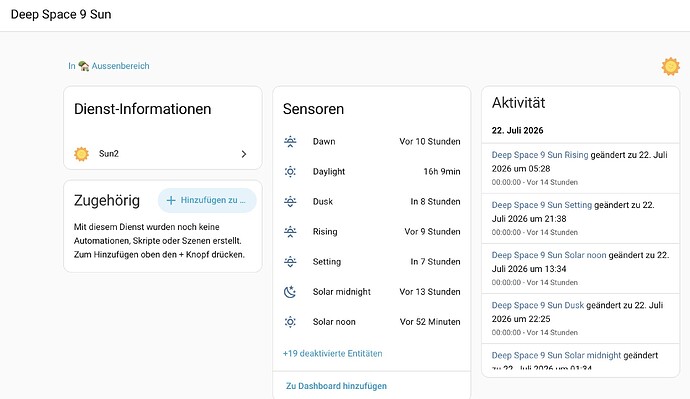Click the Deep Space 9 Sun page title
The height and width of the screenshot is (399, 690).
[61, 15]
